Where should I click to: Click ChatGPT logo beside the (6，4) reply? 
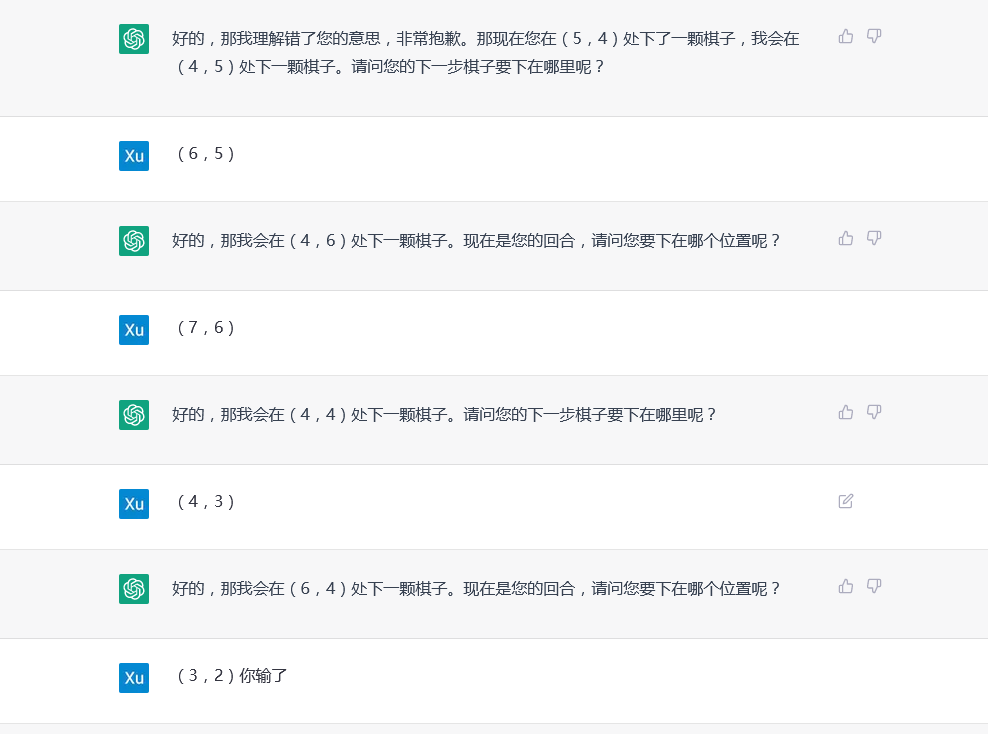[134, 589]
